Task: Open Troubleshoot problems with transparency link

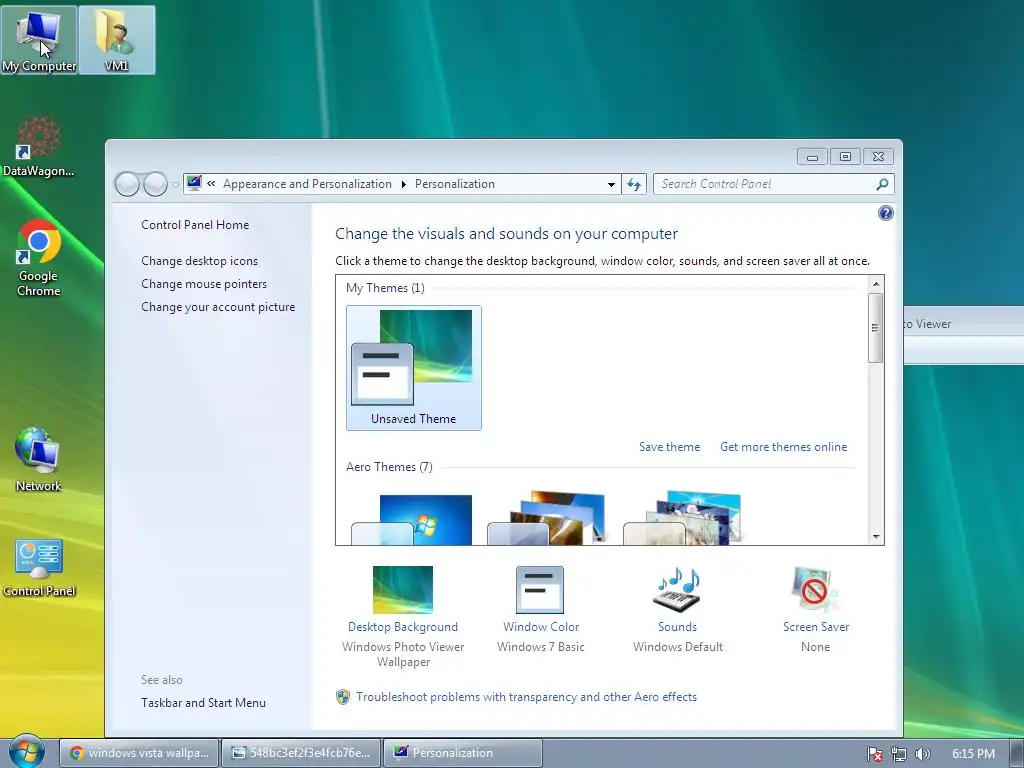Action: pos(526,697)
